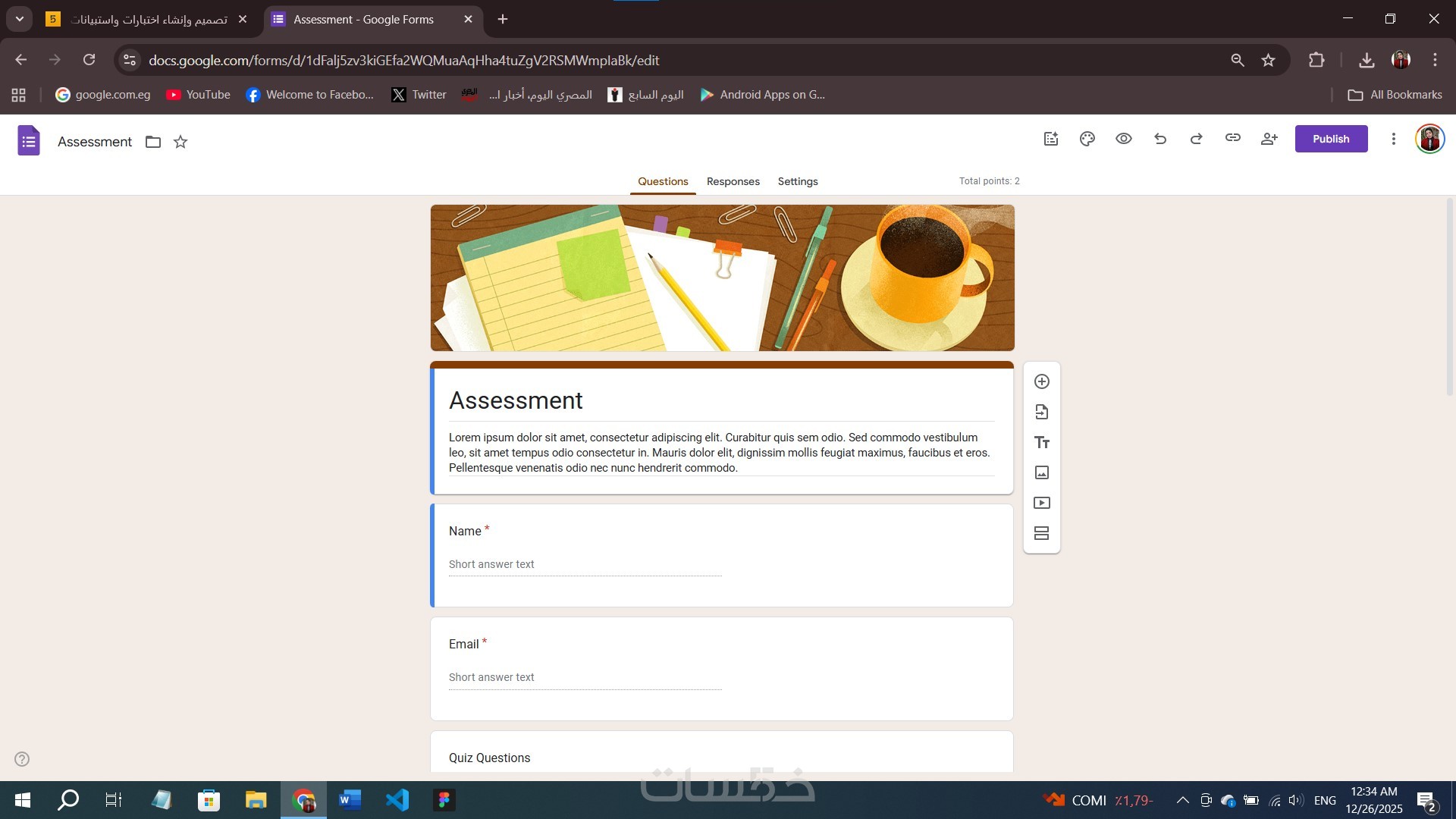Open the Settings tab
Screen dimensions: 1456x819
(798, 181)
